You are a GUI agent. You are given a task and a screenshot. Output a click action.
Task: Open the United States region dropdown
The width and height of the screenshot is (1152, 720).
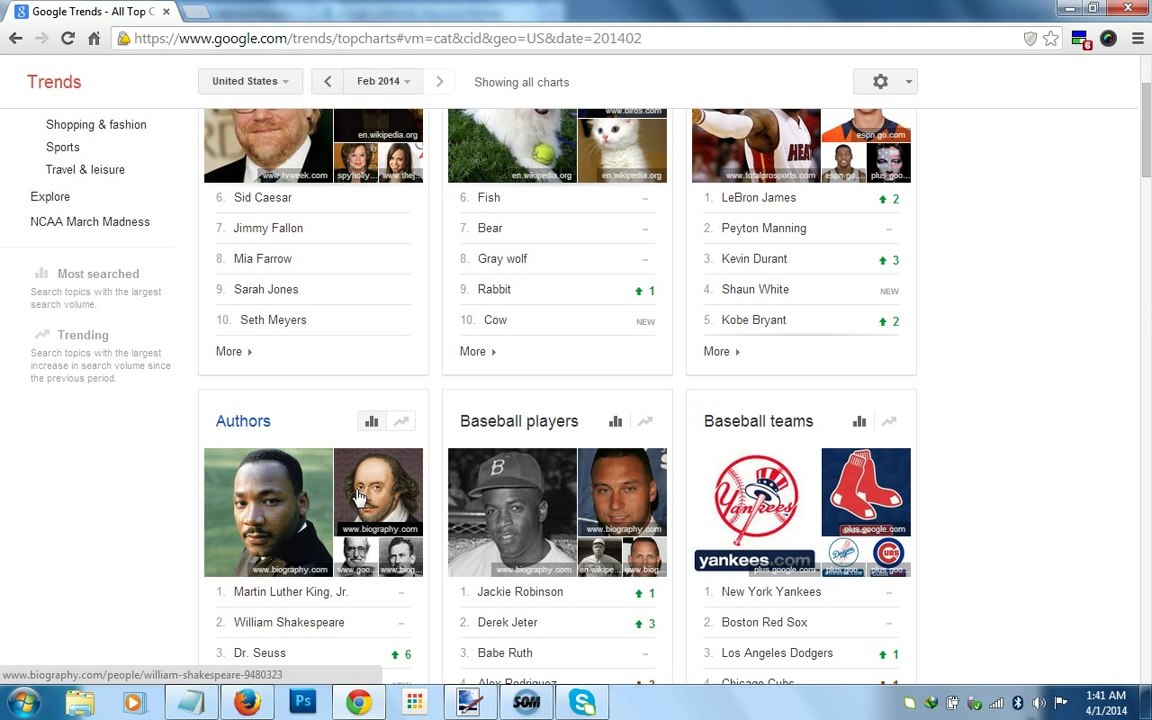[x=251, y=82]
